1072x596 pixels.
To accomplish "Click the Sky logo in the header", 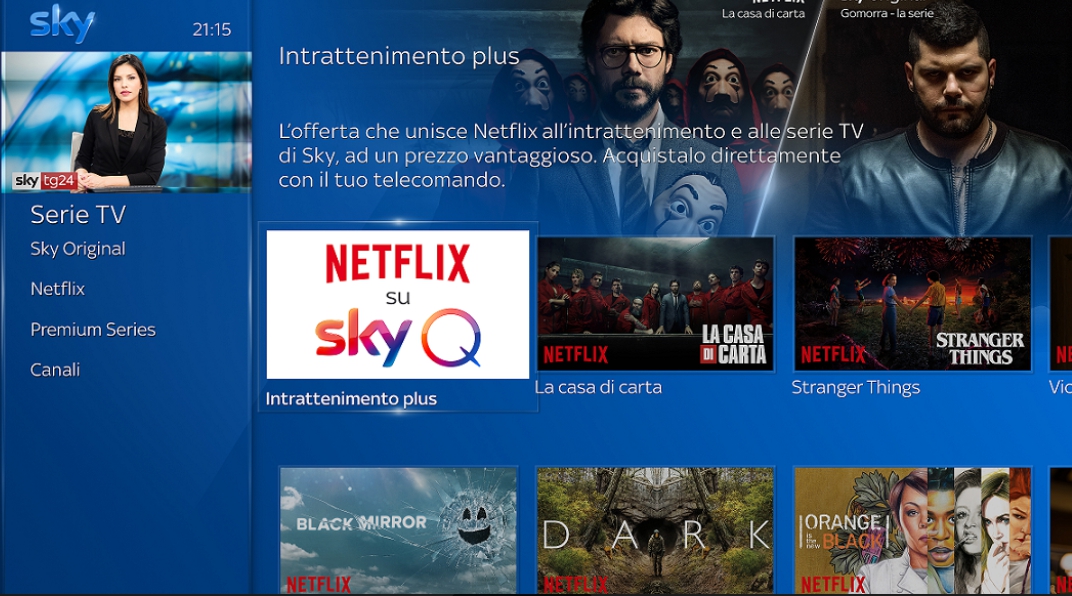I will click(62, 25).
